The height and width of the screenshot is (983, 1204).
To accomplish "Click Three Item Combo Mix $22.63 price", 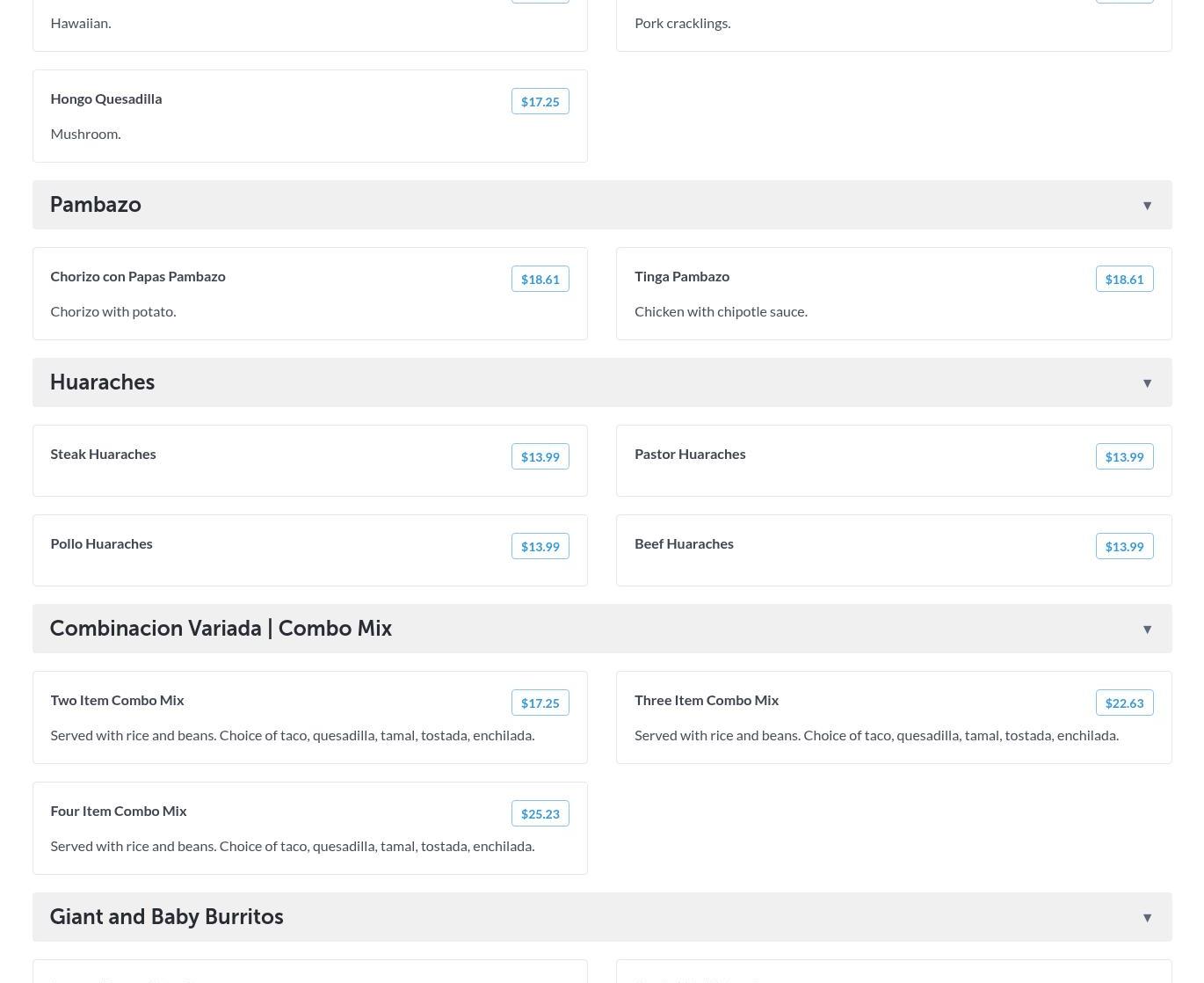I will click(x=1124, y=703).
